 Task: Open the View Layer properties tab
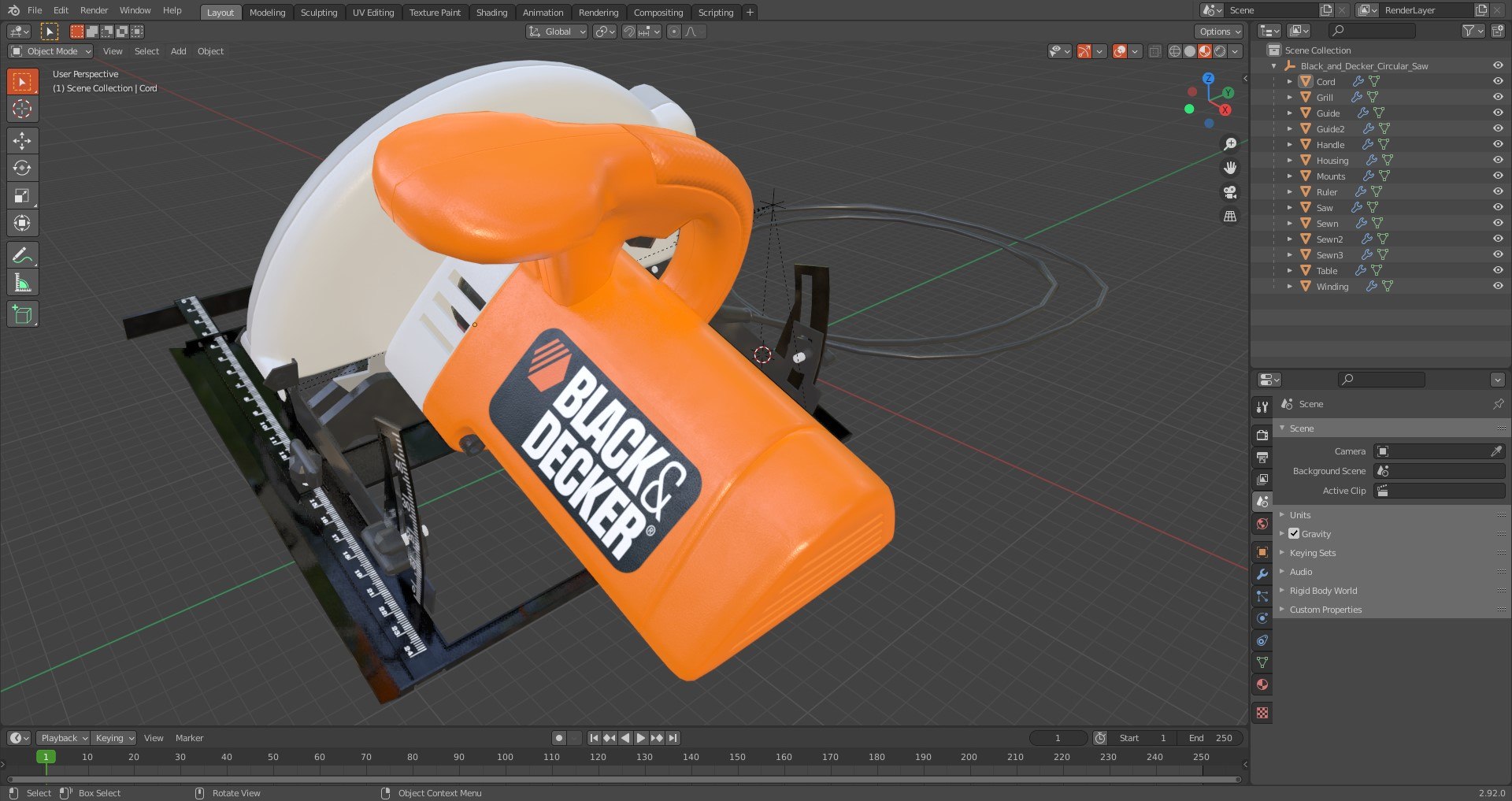tap(1262, 479)
